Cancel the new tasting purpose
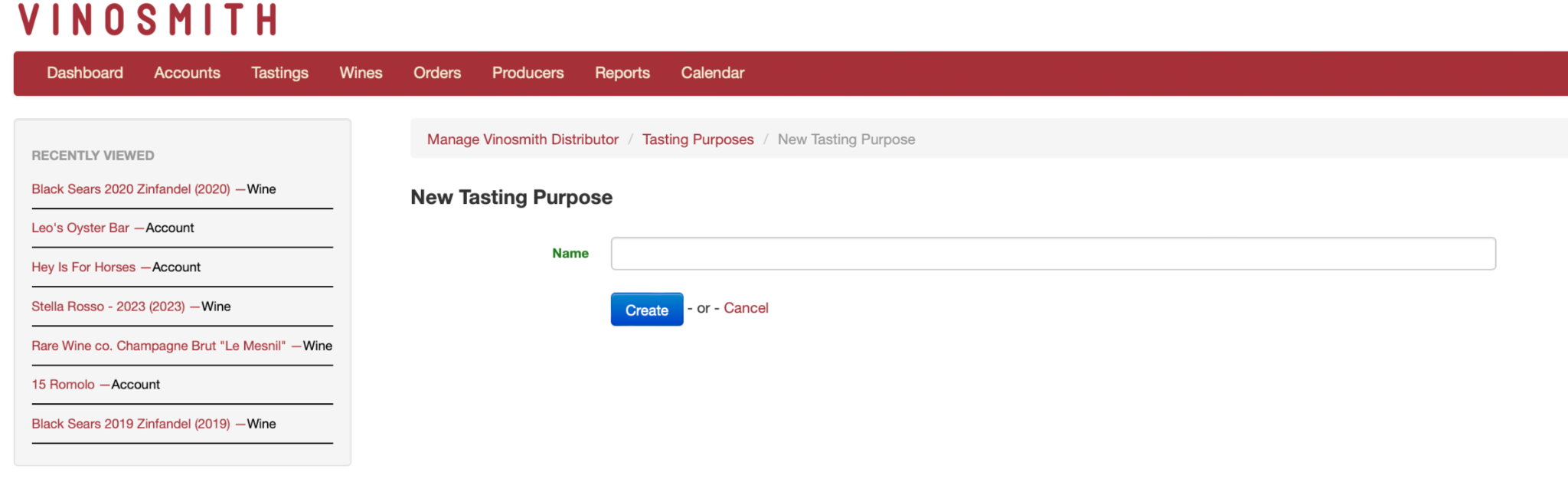The image size is (1568, 492). pos(746,308)
